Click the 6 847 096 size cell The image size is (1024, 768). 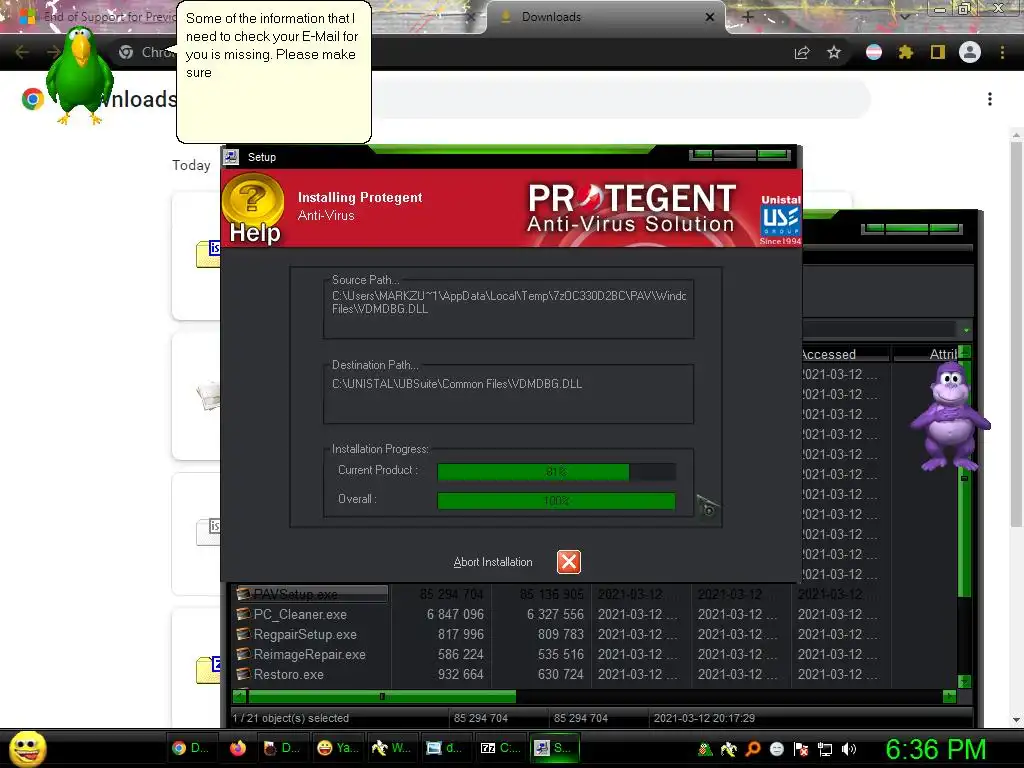455,615
